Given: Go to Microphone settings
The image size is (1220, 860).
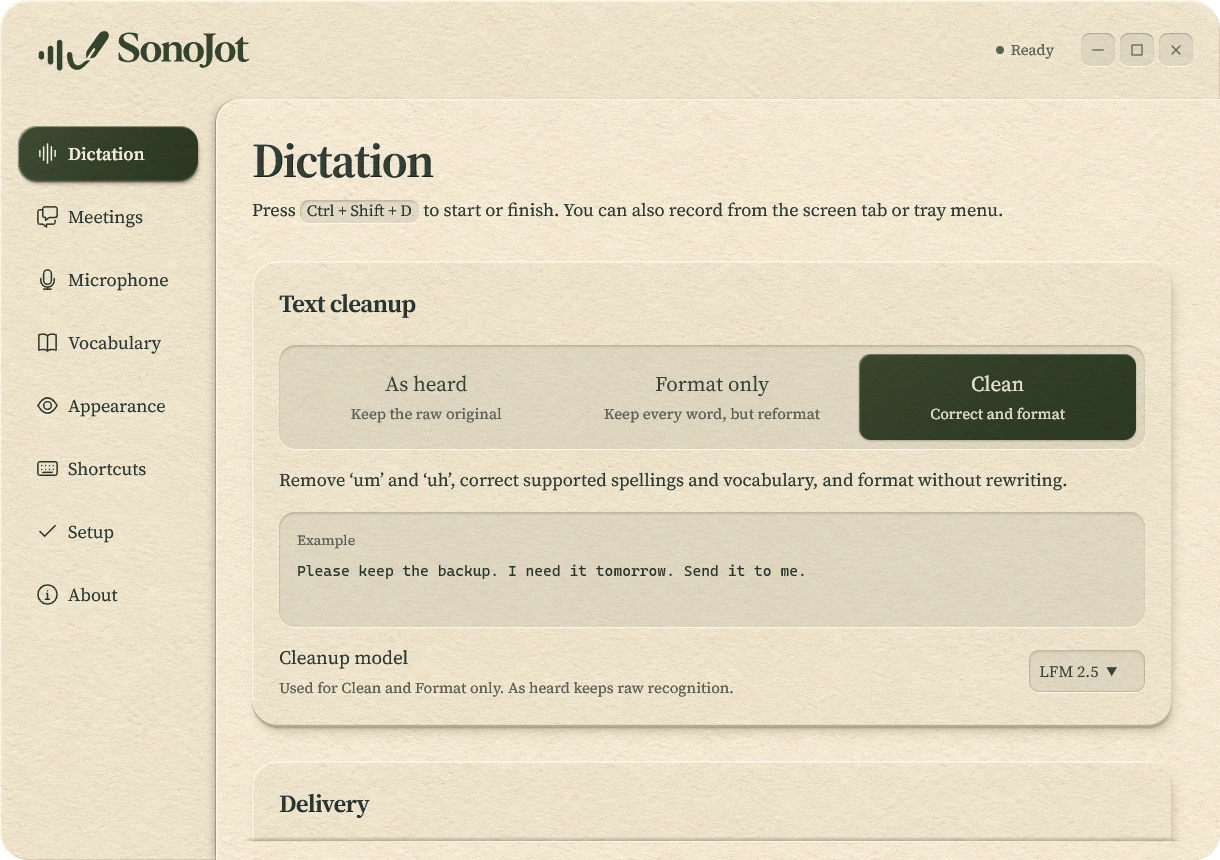Looking at the screenshot, I should click(108, 280).
